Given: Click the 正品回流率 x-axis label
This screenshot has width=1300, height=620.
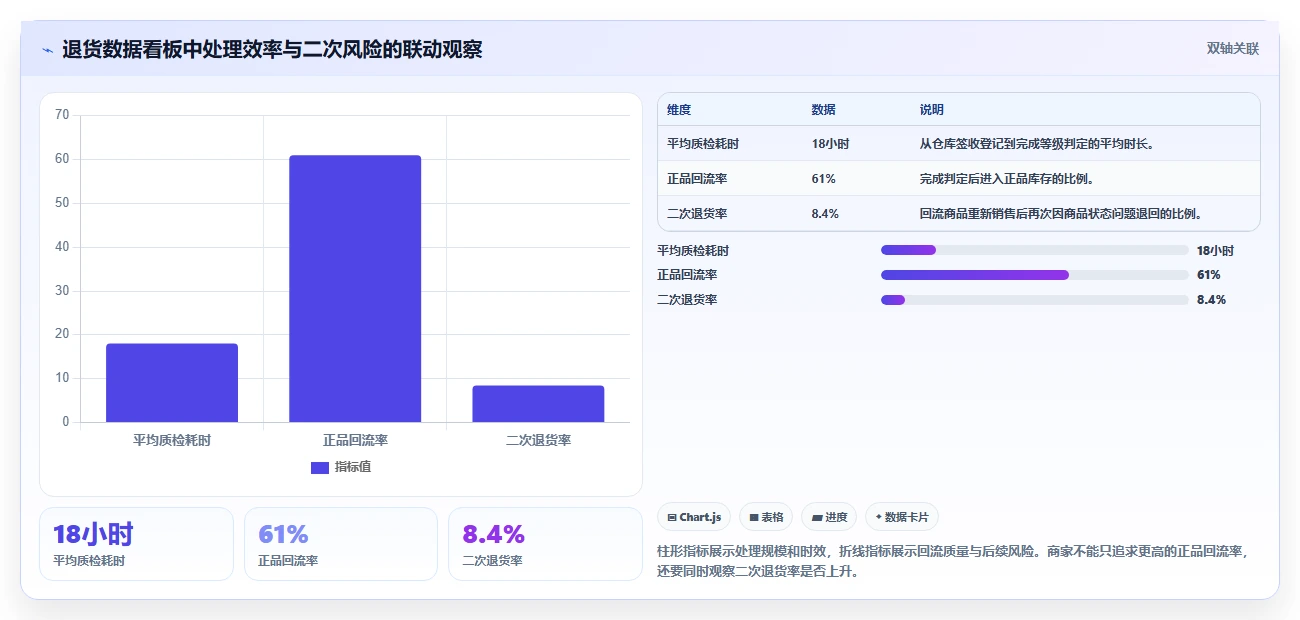Looking at the screenshot, I should coord(355,440).
